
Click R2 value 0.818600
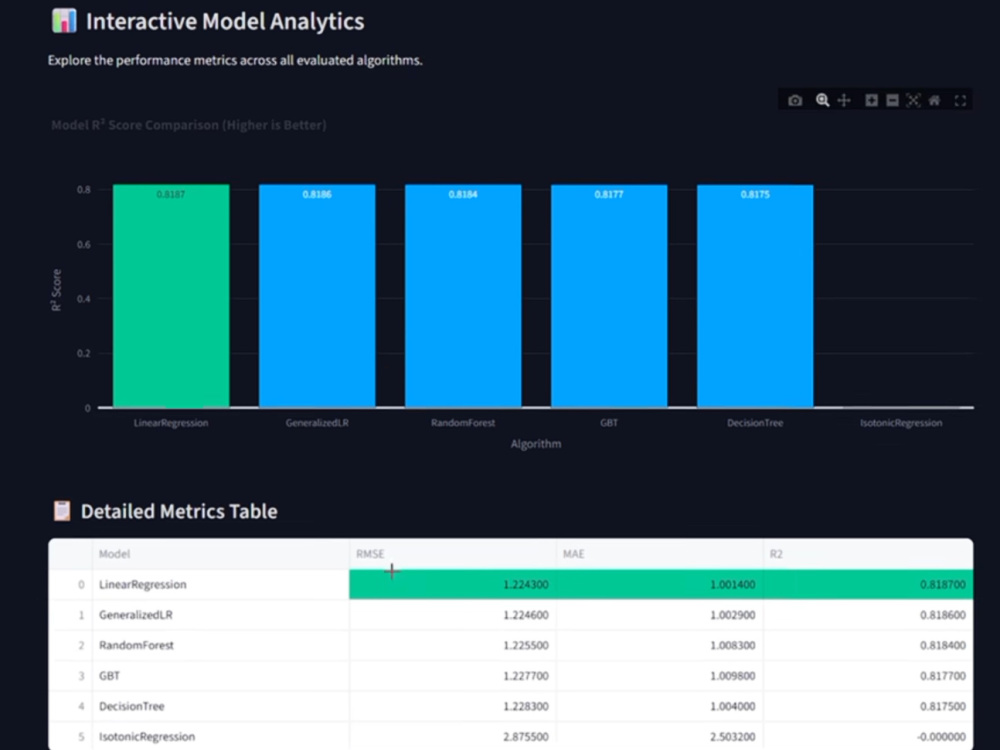(868, 615)
